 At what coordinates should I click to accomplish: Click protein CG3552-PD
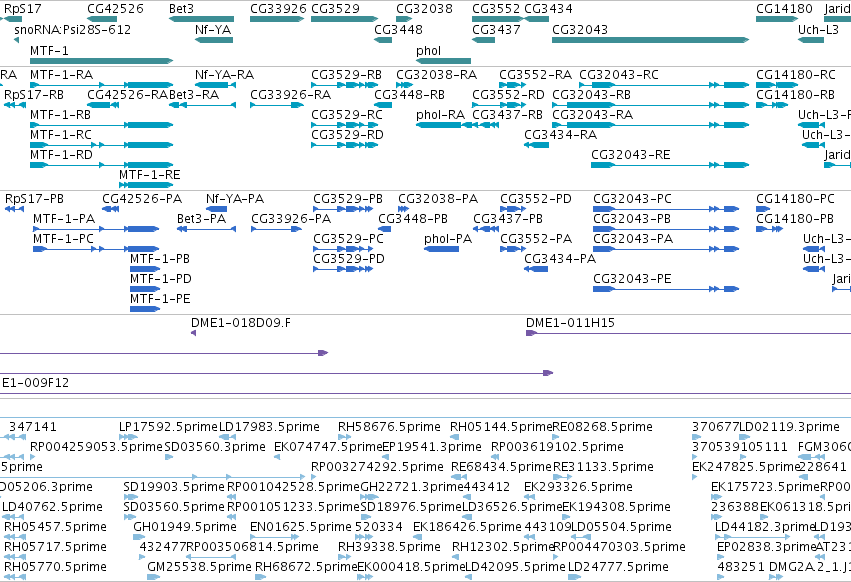536,199
